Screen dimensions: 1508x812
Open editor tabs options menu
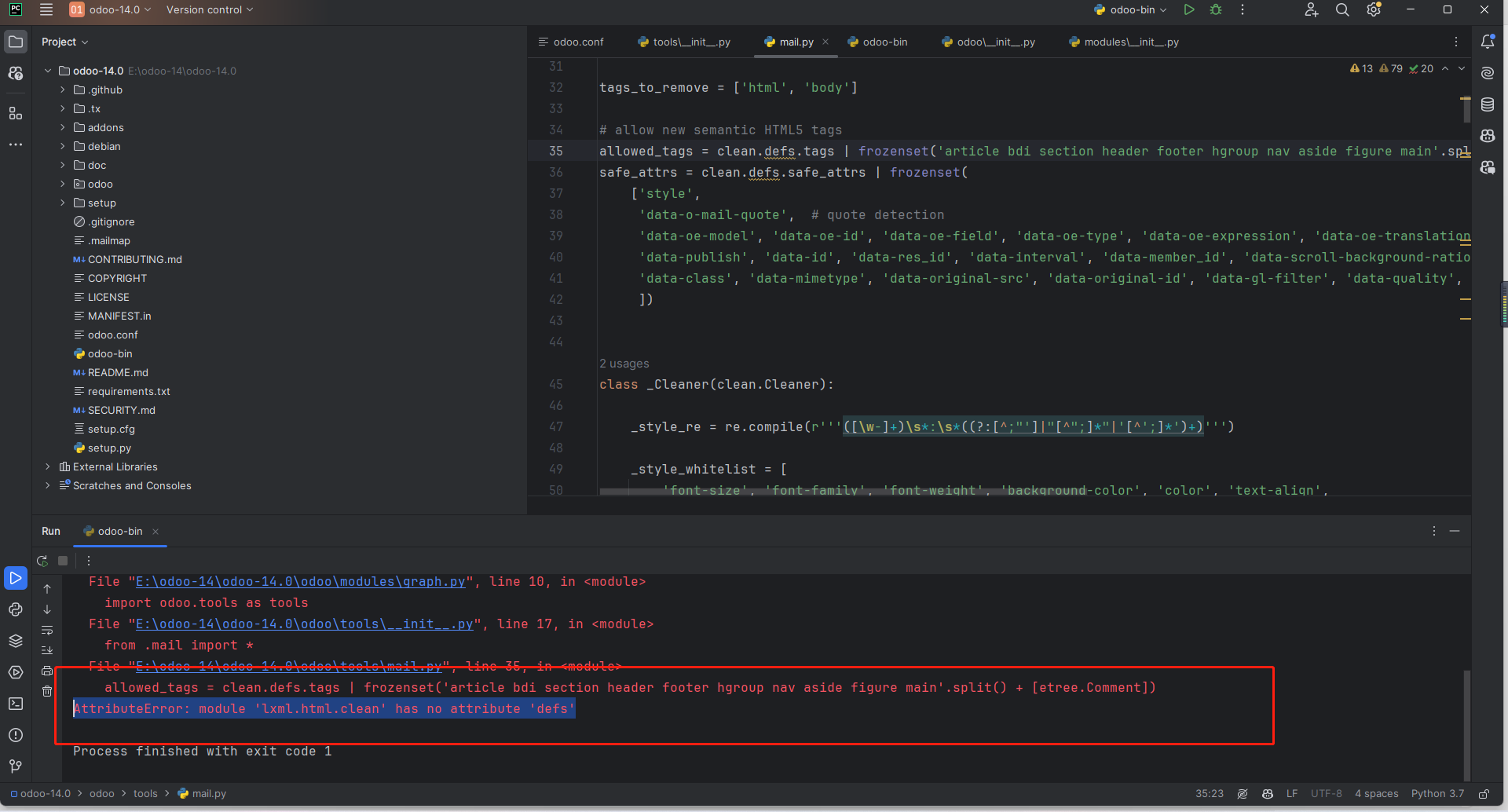click(1456, 42)
